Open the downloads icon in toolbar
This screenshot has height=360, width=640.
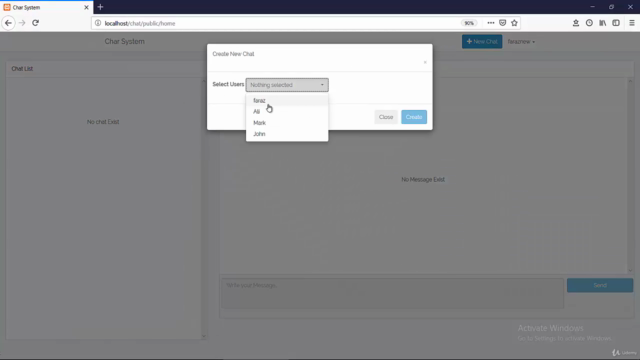click(x=576, y=23)
